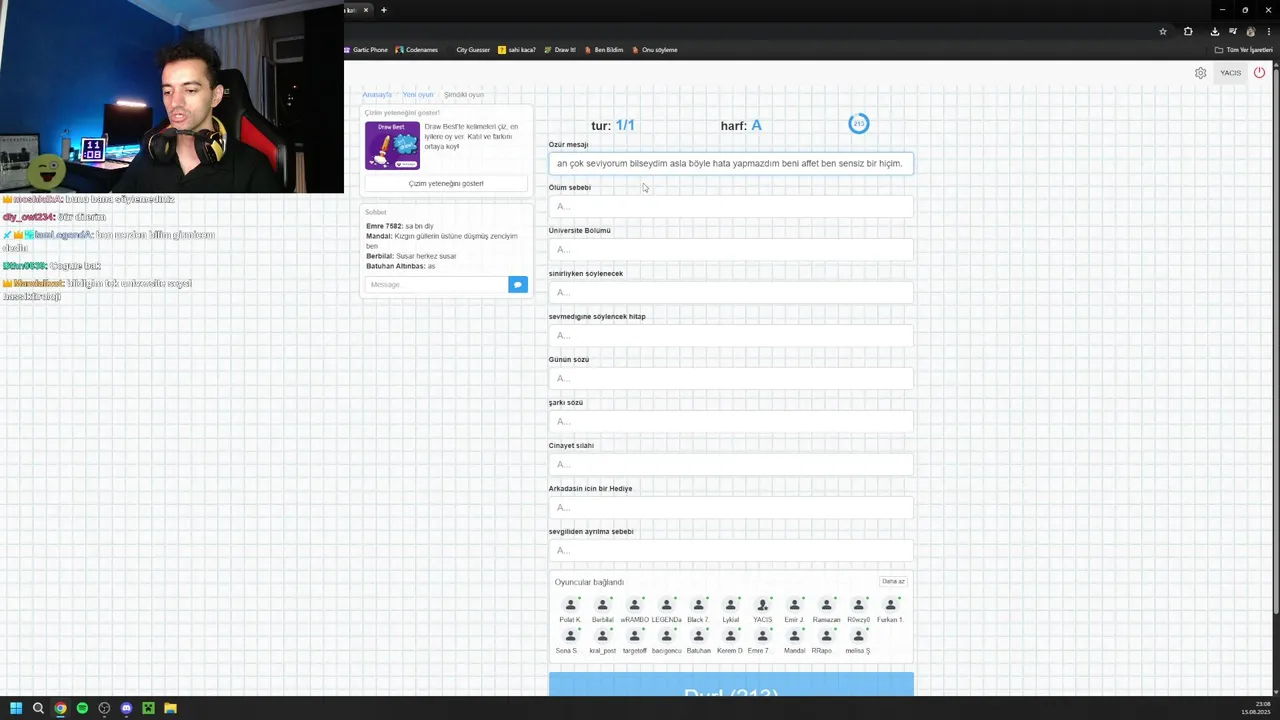
Task: Select player avatar Kerem D.
Action: [730, 641]
